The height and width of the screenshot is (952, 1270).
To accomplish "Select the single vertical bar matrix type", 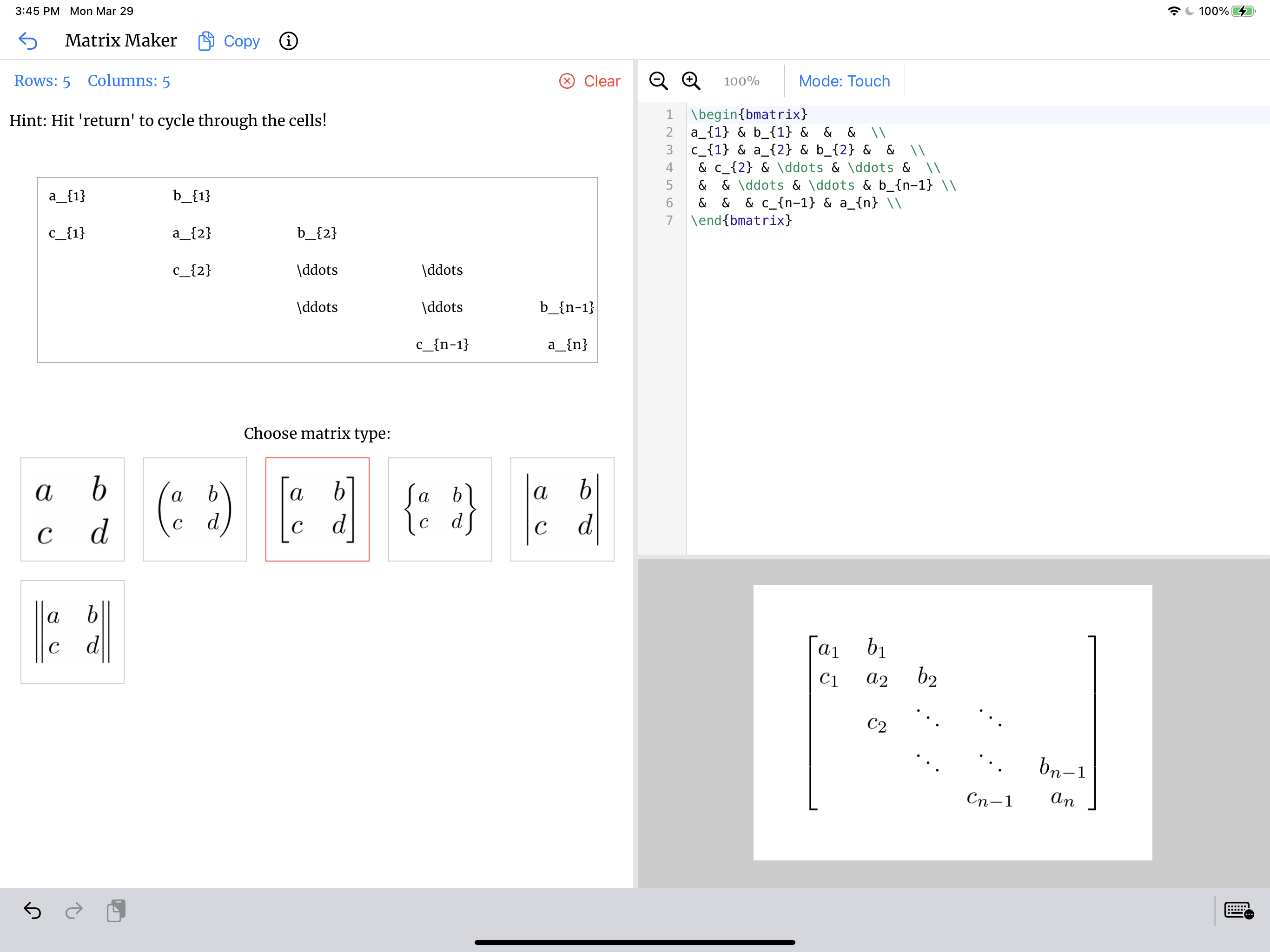I will (562, 509).
